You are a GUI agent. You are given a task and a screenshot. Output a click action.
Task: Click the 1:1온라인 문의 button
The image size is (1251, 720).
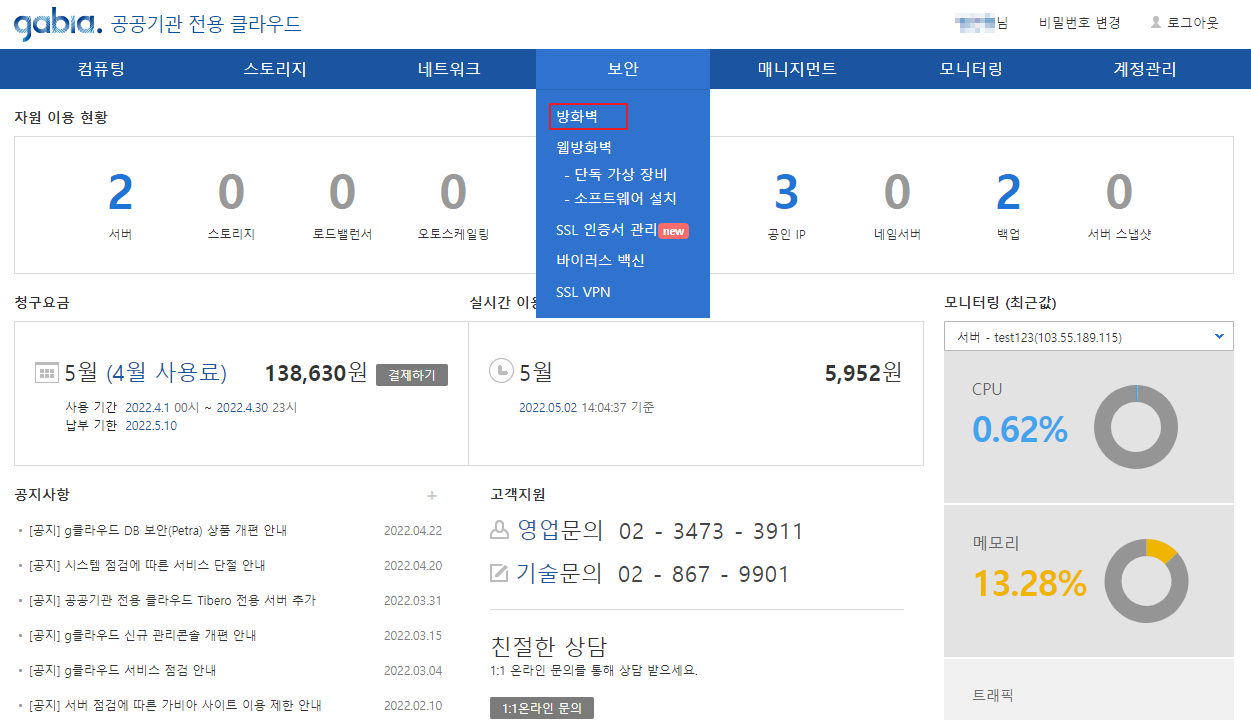[x=542, y=708]
